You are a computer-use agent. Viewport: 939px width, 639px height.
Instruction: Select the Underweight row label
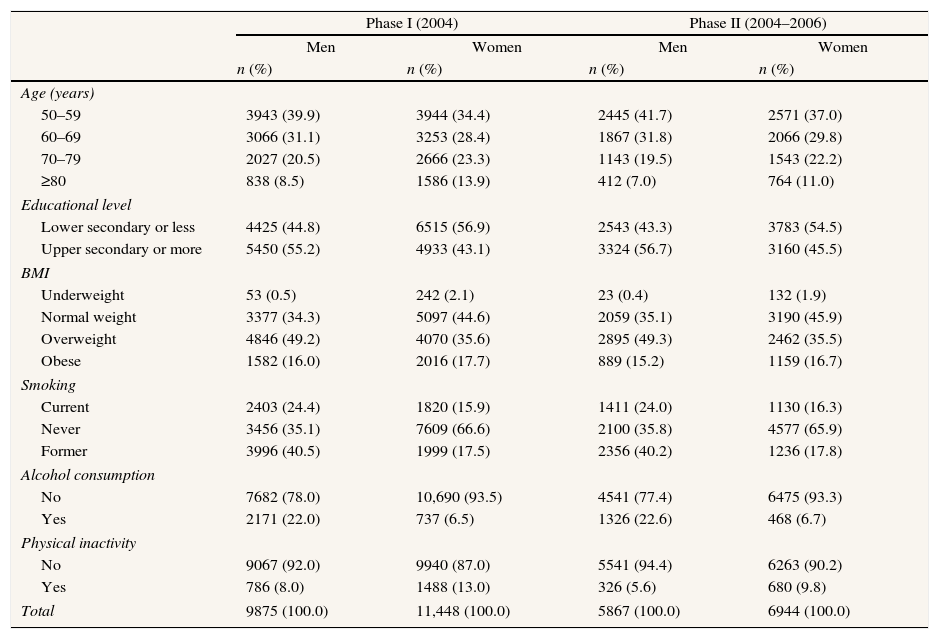coord(83,295)
